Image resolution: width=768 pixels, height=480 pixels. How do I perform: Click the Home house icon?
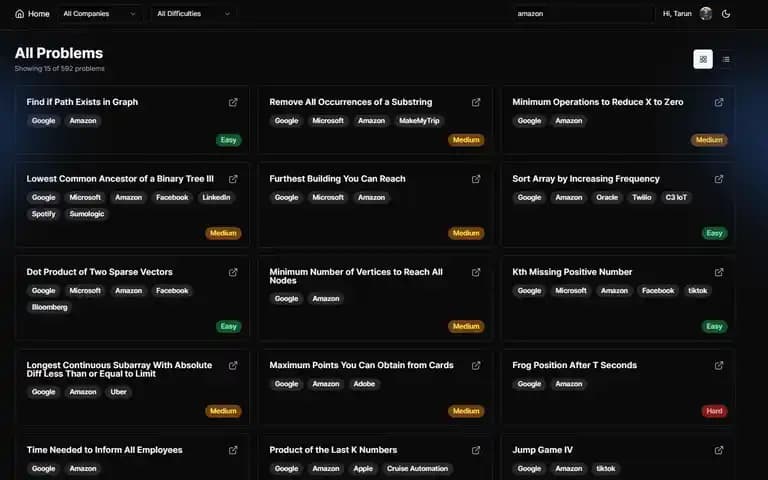coord(20,14)
